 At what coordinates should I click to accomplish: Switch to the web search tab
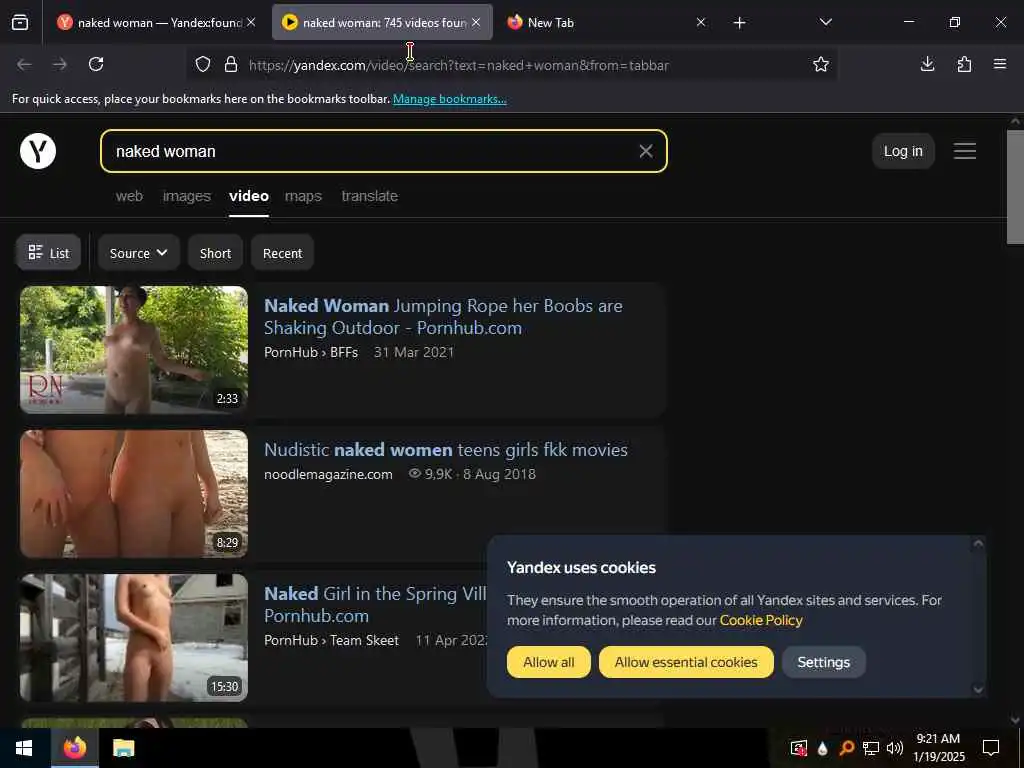click(129, 196)
